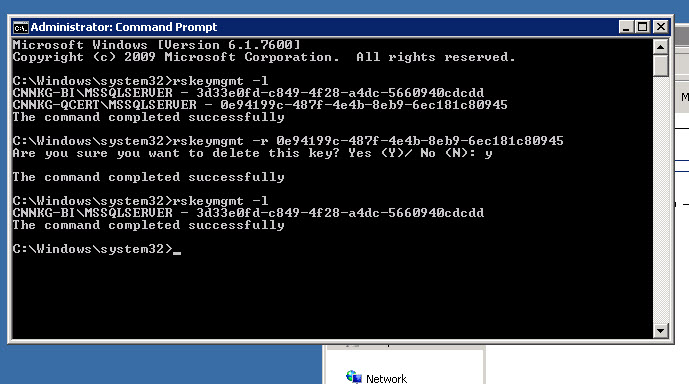Viewport: 689px width, 384px height.
Task: Click the CNNKG-QCERT\MSSQLSERVER key entry line
Action: (260, 105)
